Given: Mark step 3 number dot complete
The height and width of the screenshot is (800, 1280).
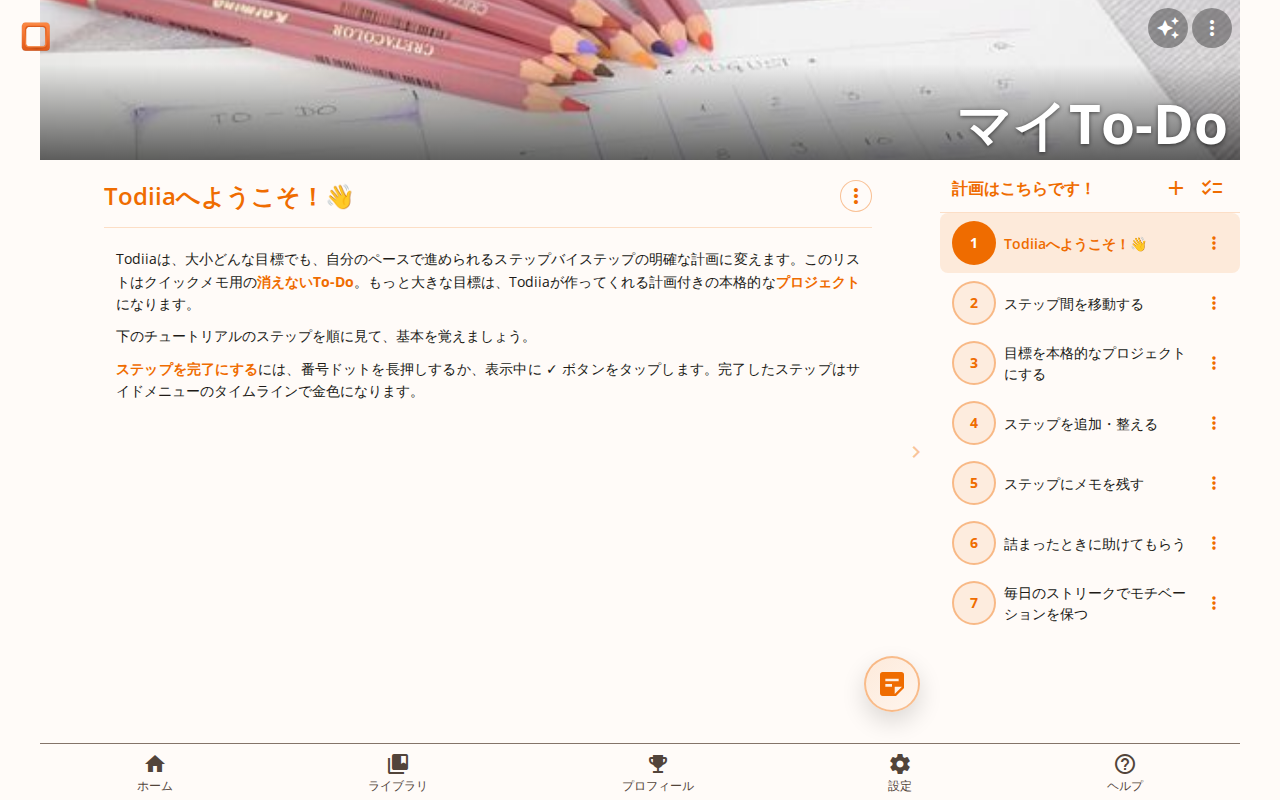Looking at the screenshot, I should (x=974, y=363).
